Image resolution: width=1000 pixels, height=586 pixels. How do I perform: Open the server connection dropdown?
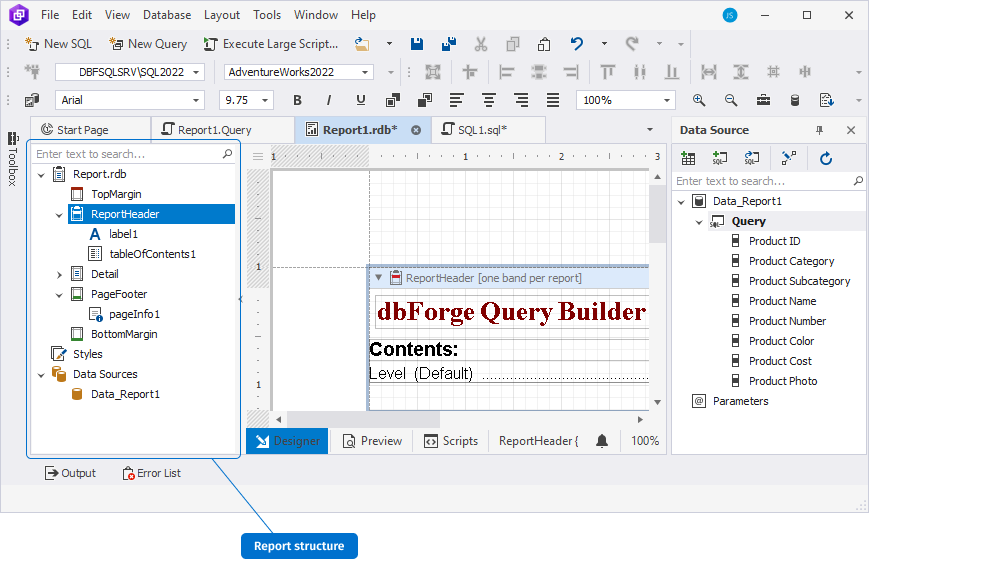click(196, 72)
